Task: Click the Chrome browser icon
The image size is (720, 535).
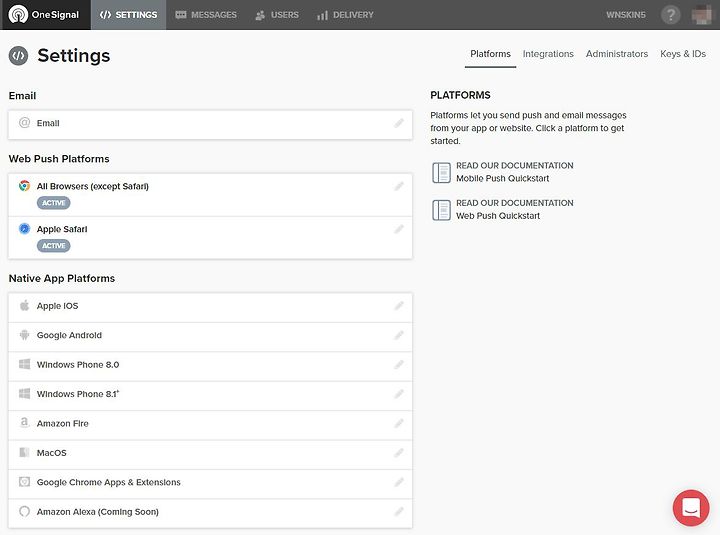Action: [x=24, y=186]
